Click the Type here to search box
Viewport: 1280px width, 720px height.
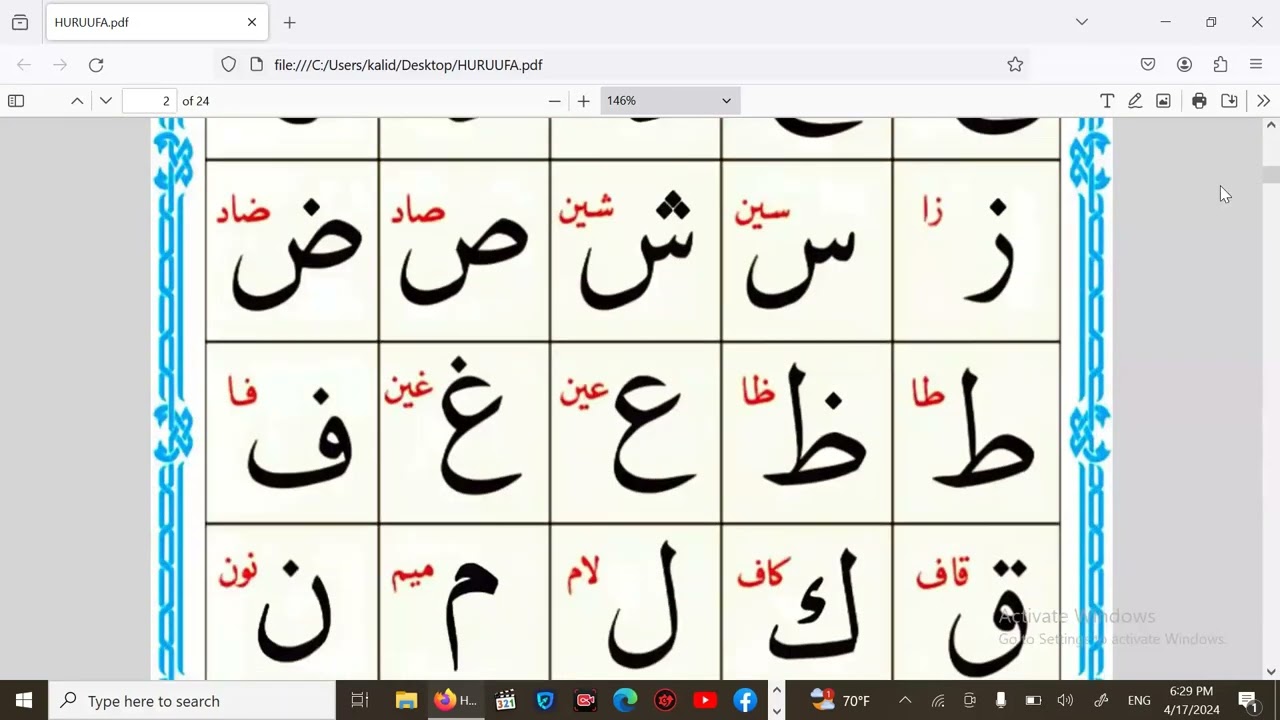(192, 701)
